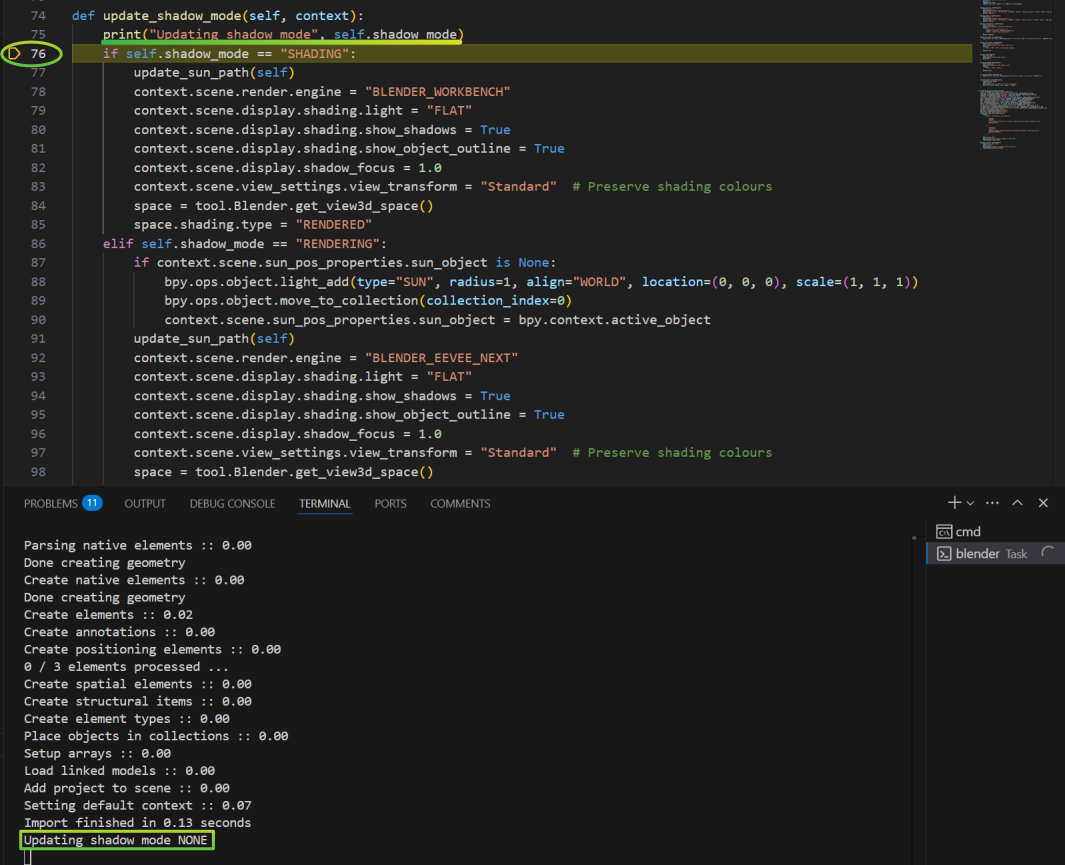Click light_add on line 88

point(314,282)
